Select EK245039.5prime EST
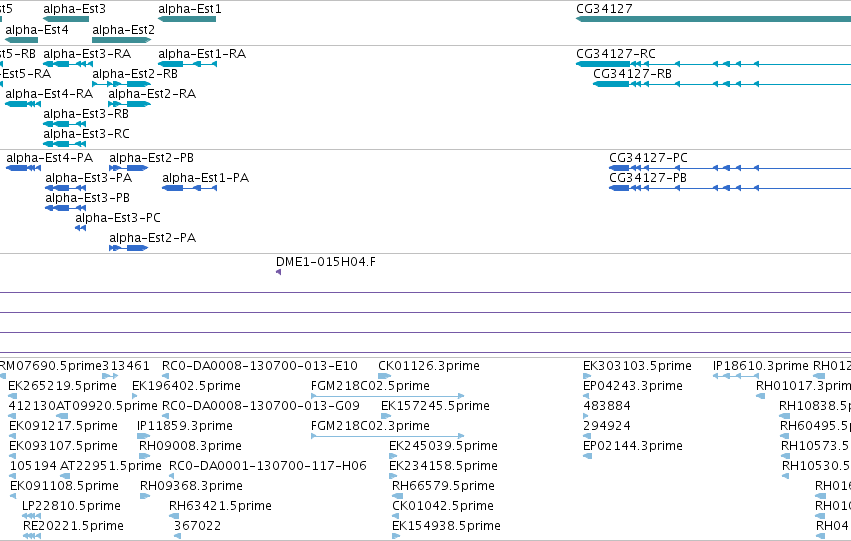 tap(393, 455)
